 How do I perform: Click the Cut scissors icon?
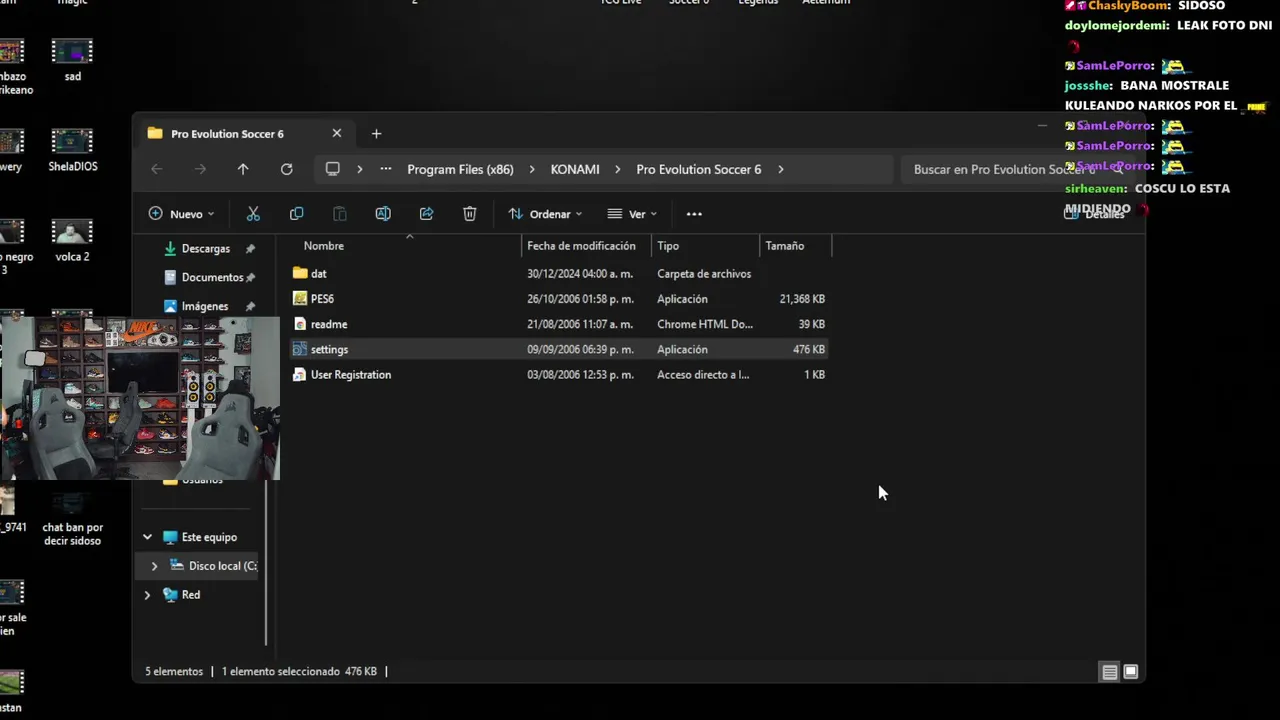tap(253, 214)
